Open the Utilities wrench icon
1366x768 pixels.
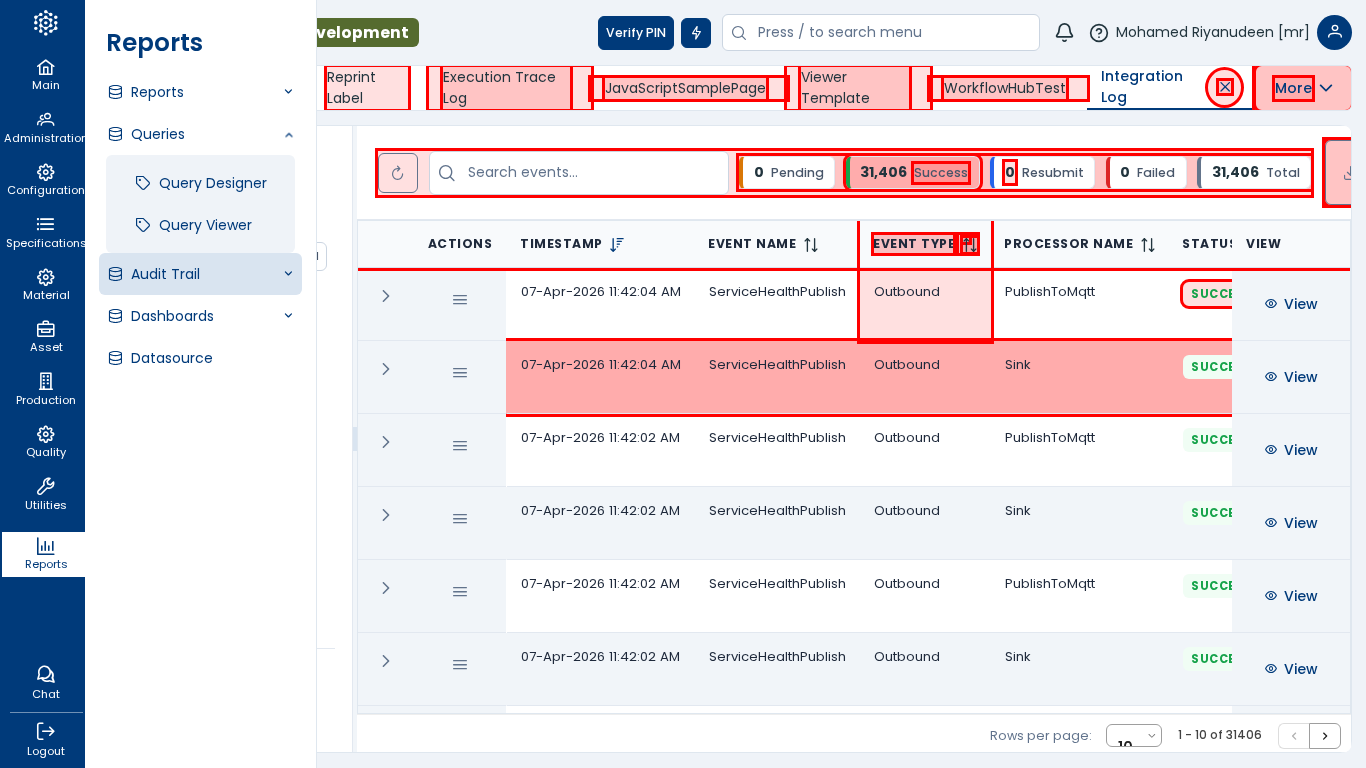coord(45,494)
